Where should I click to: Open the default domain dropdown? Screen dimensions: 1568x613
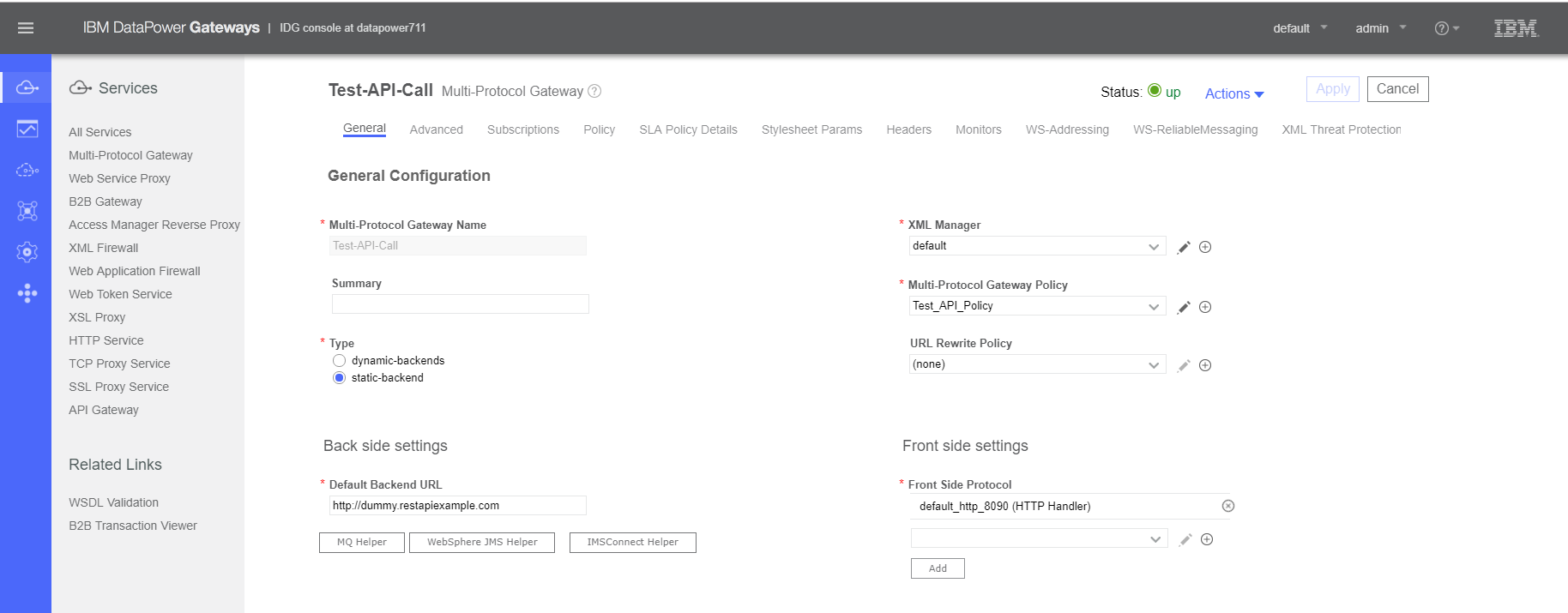click(x=1300, y=28)
